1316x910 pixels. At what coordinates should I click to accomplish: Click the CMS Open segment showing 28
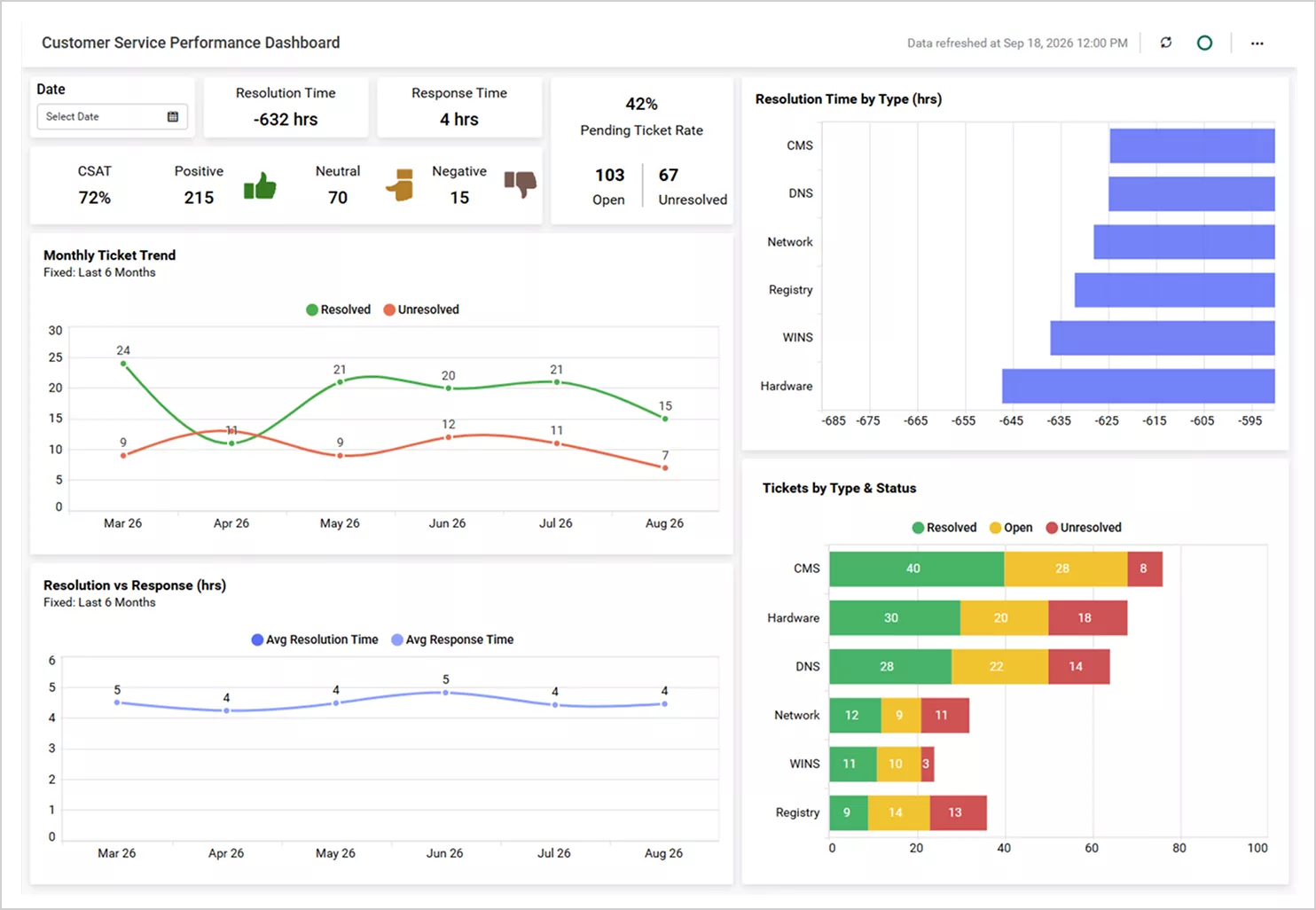[1066, 569]
